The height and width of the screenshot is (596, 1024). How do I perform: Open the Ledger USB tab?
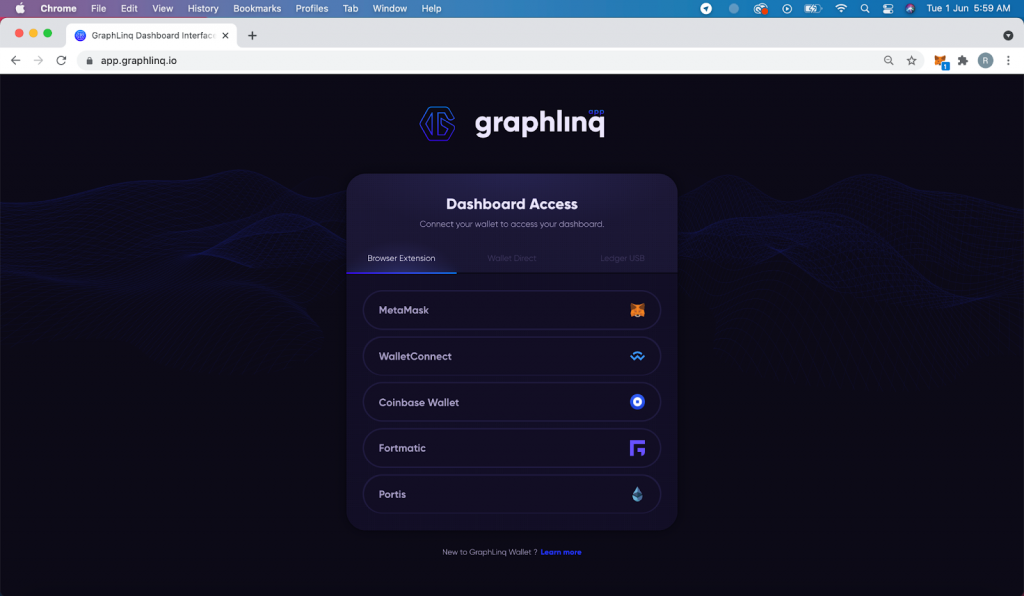click(x=622, y=259)
